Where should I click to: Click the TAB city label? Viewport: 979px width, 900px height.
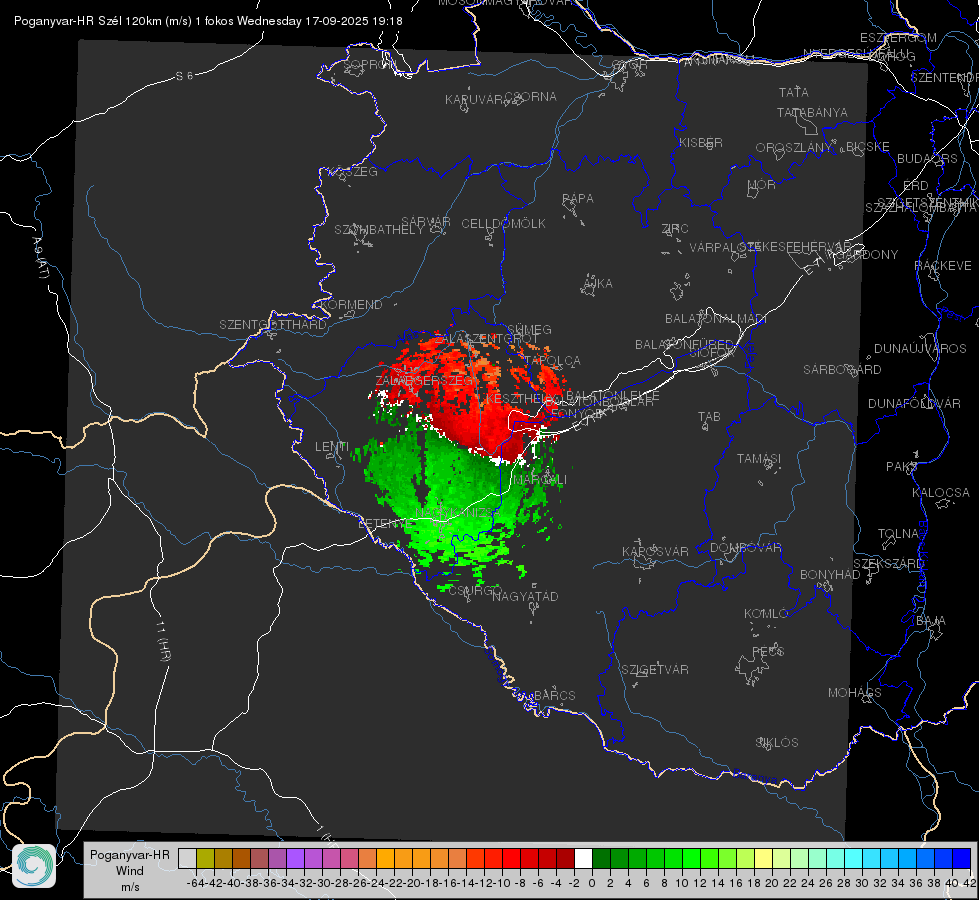click(x=709, y=417)
